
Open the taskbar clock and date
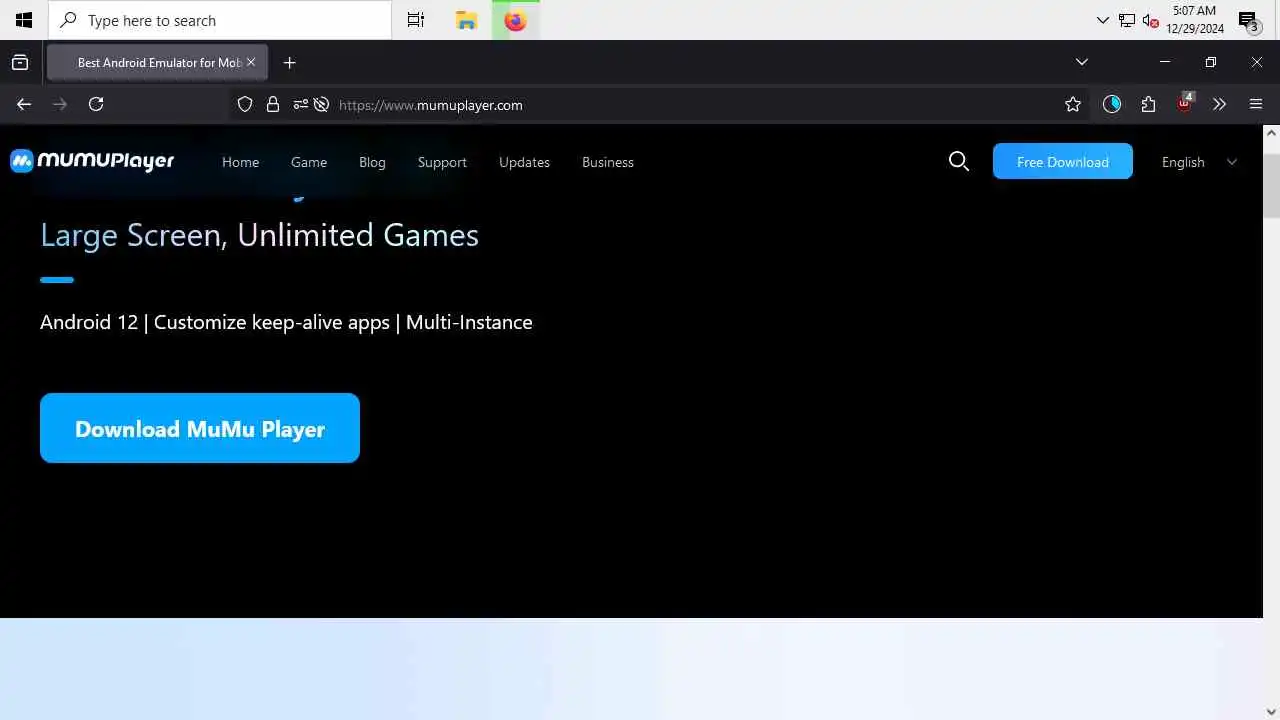1195,20
